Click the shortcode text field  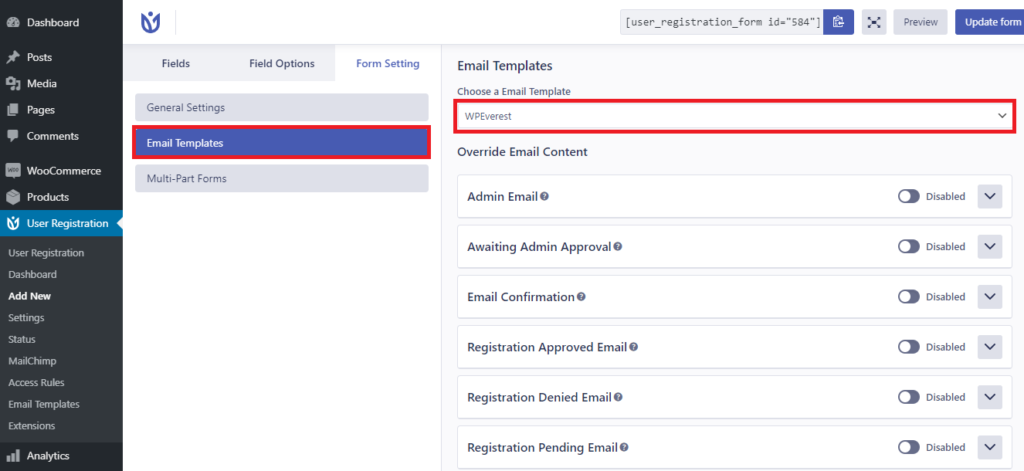point(722,22)
